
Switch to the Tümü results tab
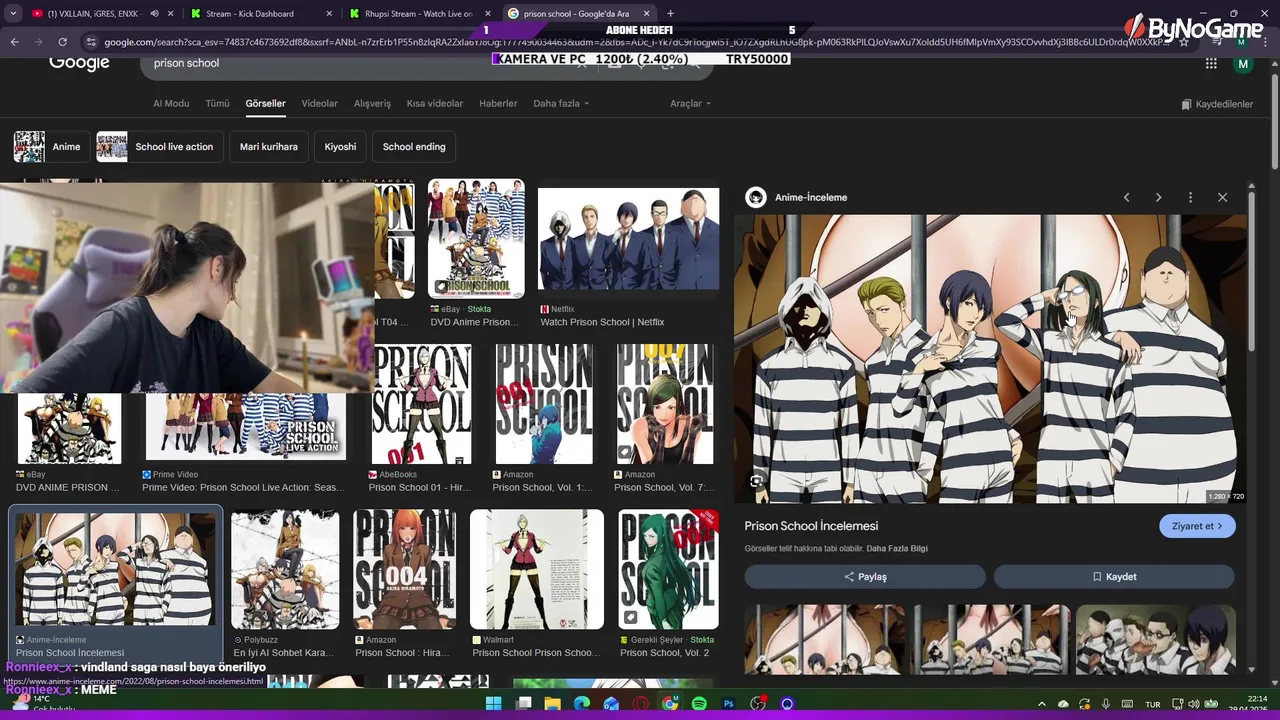[x=217, y=104]
